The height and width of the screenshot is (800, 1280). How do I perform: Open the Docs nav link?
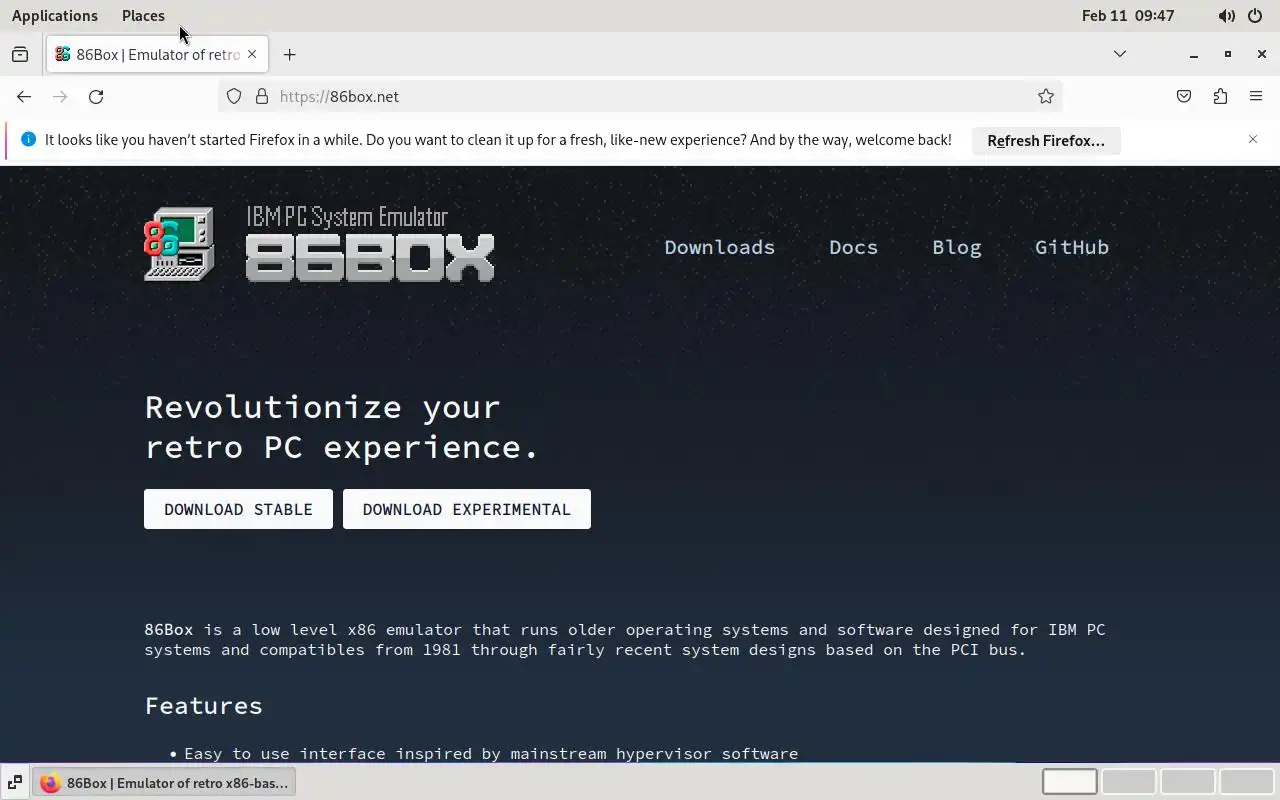coord(854,247)
